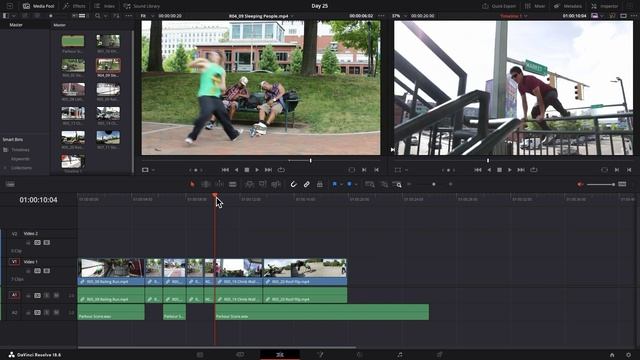Pick the Blade Edit mode tool
The height and width of the screenshot is (360, 640).
point(233,184)
